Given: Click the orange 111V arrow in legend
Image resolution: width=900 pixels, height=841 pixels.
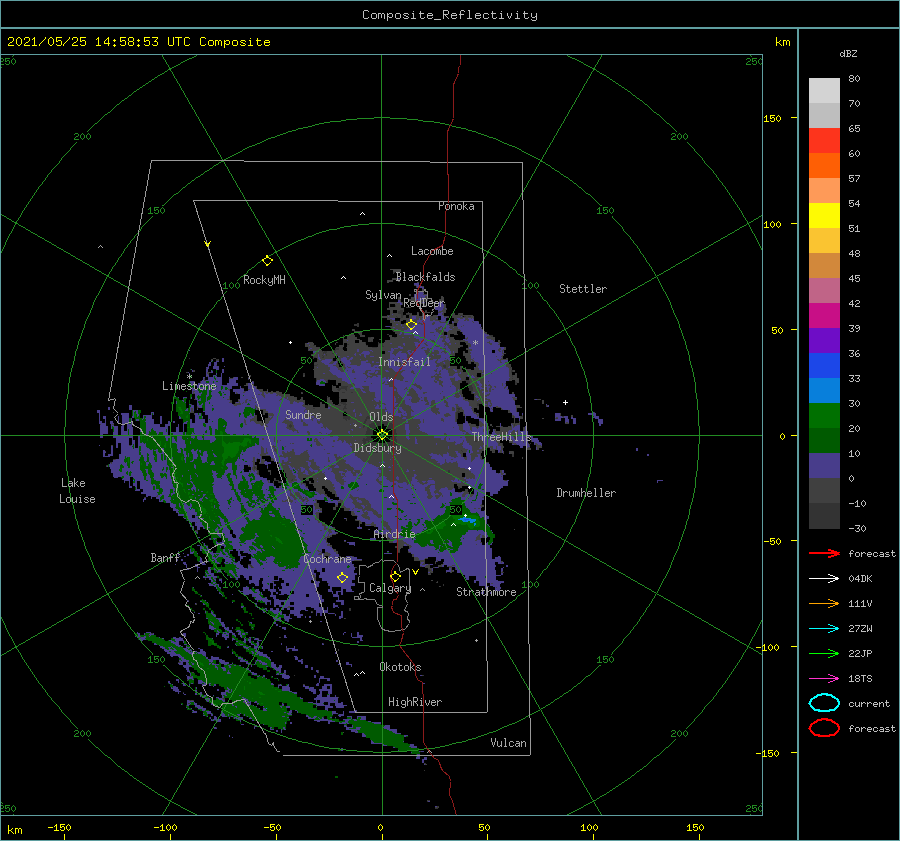Looking at the screenshot, I should point(824,603).
